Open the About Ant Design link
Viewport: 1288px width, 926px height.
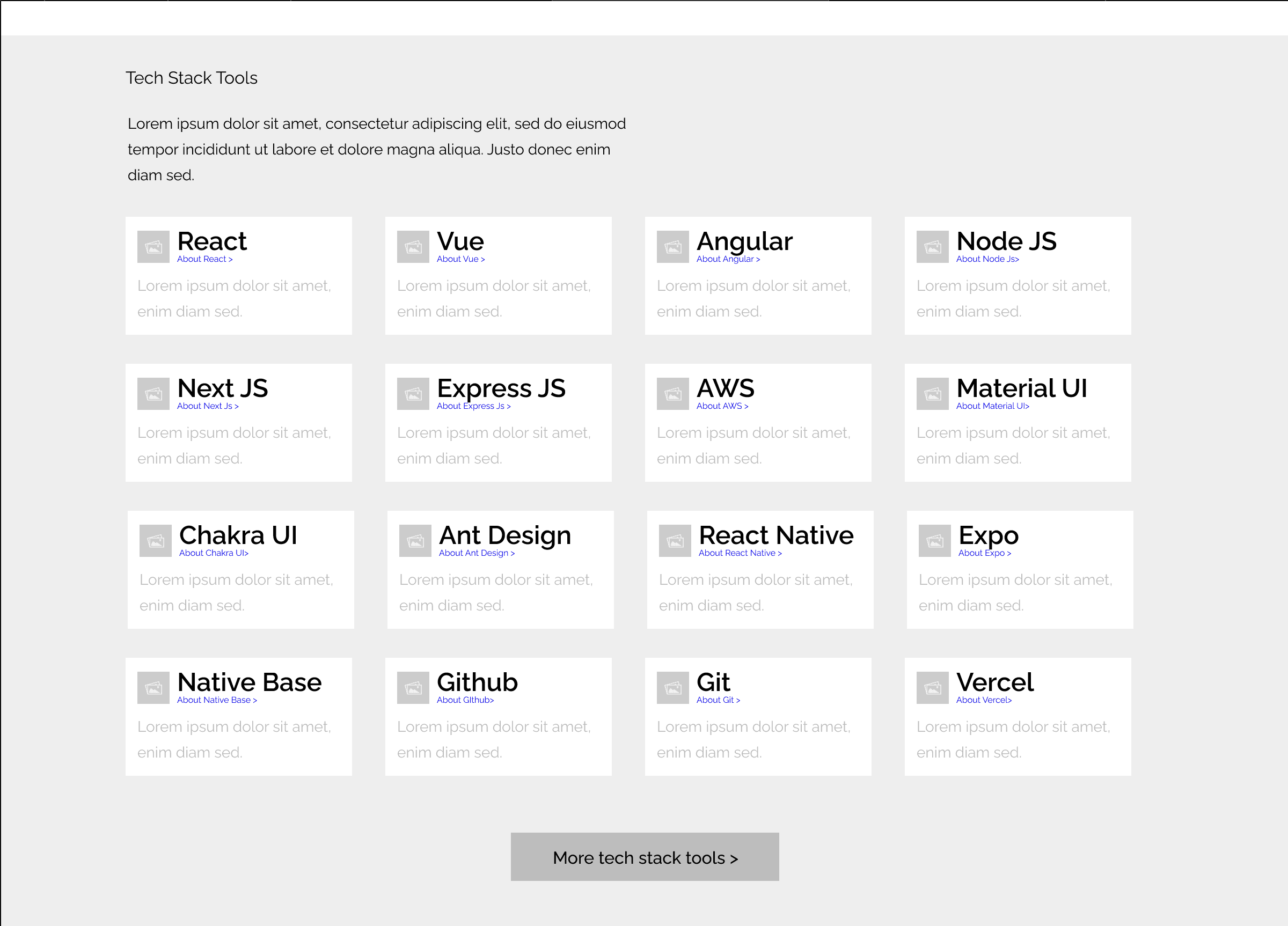tap(476, 553)
